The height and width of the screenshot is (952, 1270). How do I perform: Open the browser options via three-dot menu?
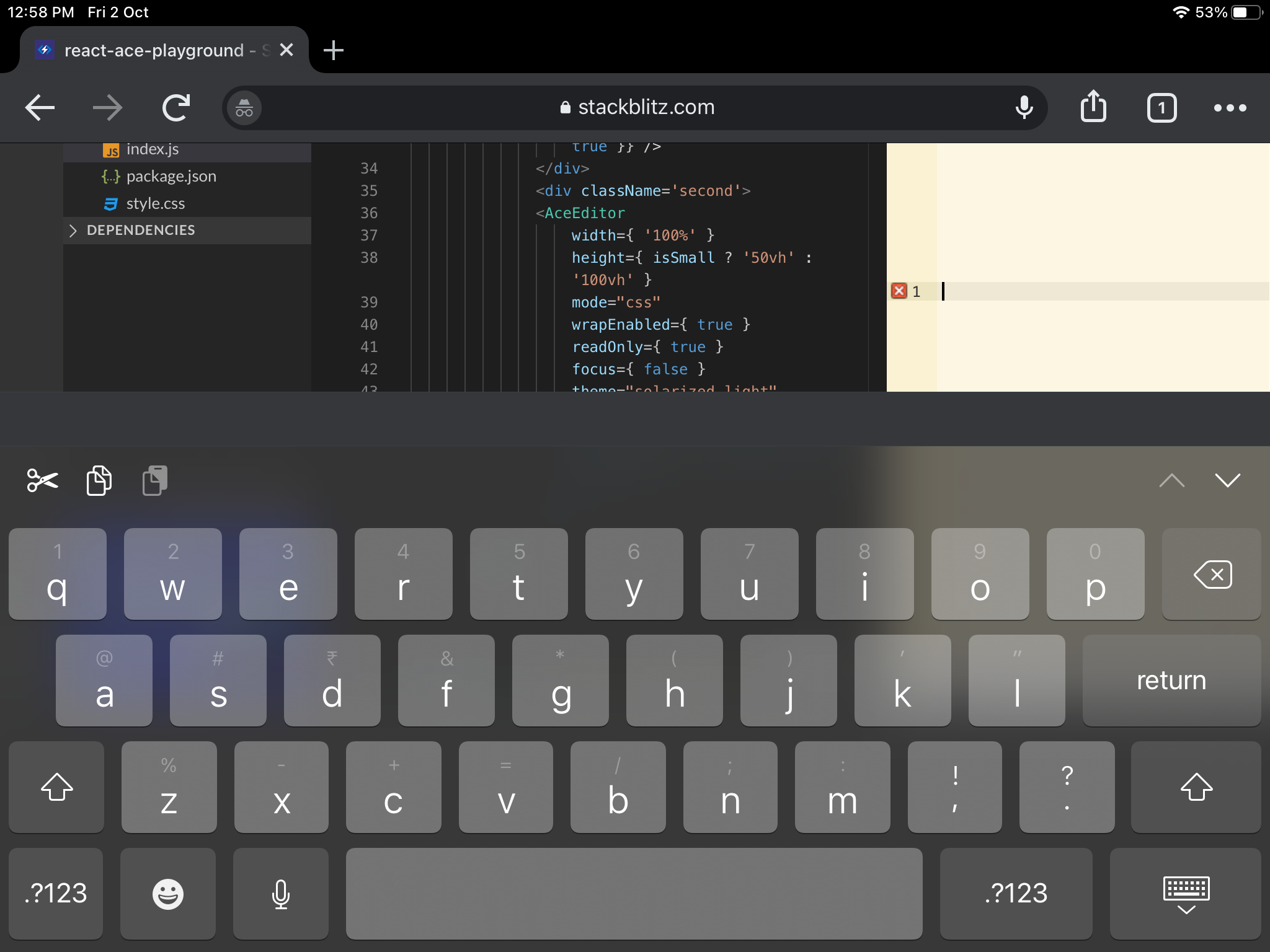pos(1230,107)
